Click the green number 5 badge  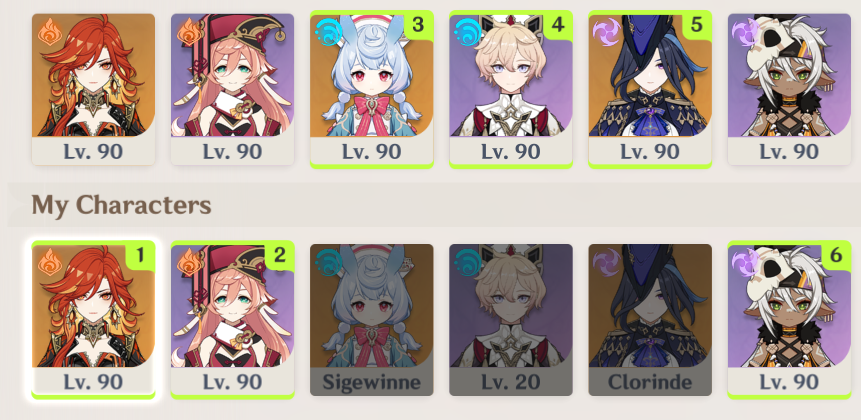pos(697,25)
